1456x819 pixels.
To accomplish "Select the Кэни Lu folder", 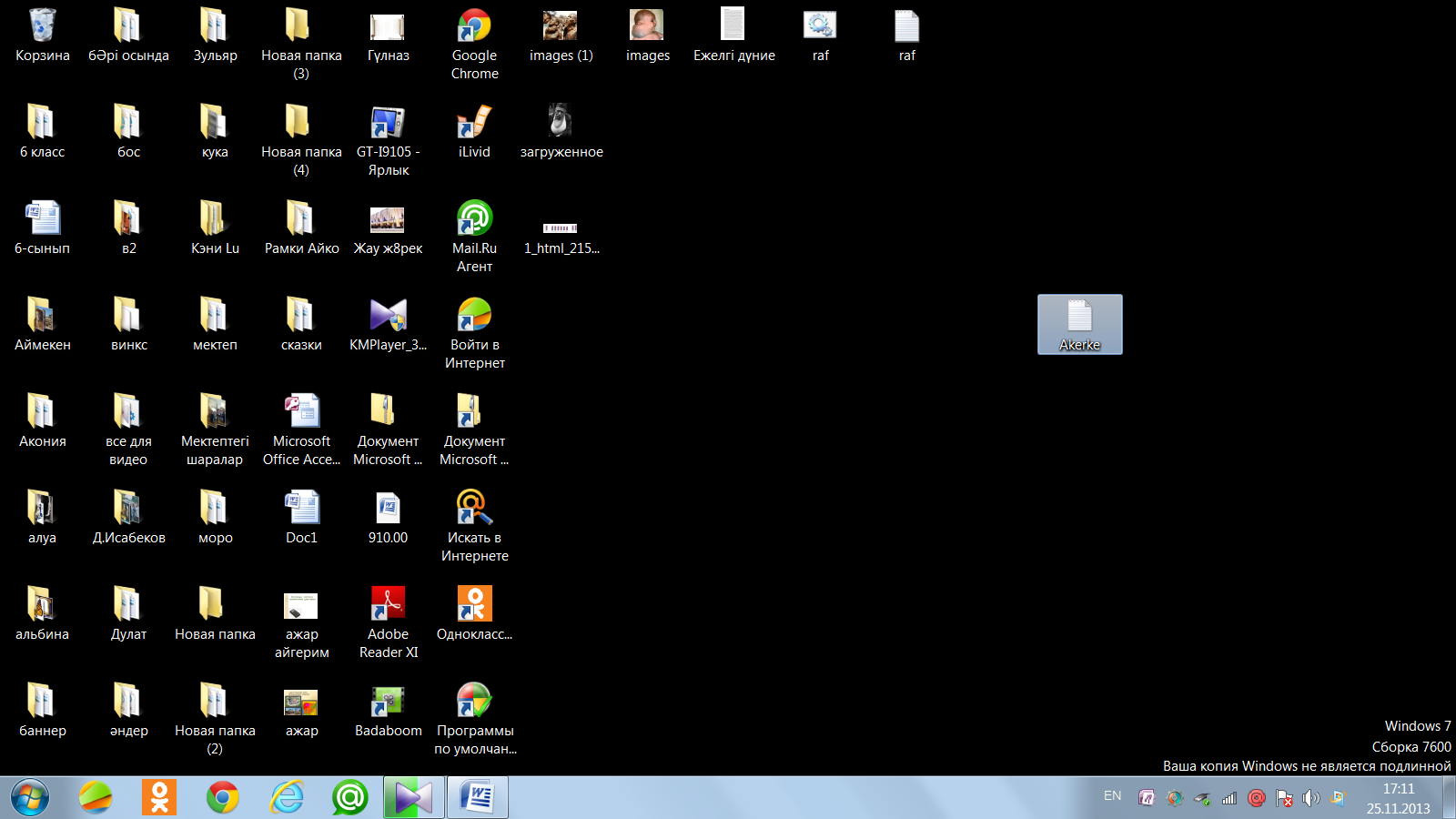I will tap(215, 229).
